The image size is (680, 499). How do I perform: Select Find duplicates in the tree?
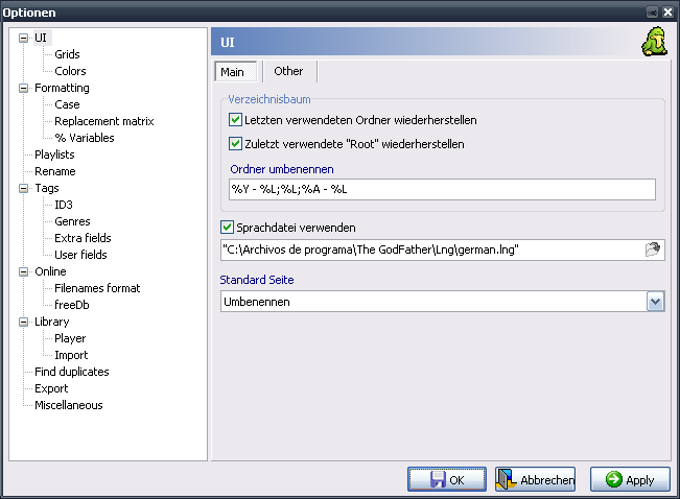coord(72,372)
